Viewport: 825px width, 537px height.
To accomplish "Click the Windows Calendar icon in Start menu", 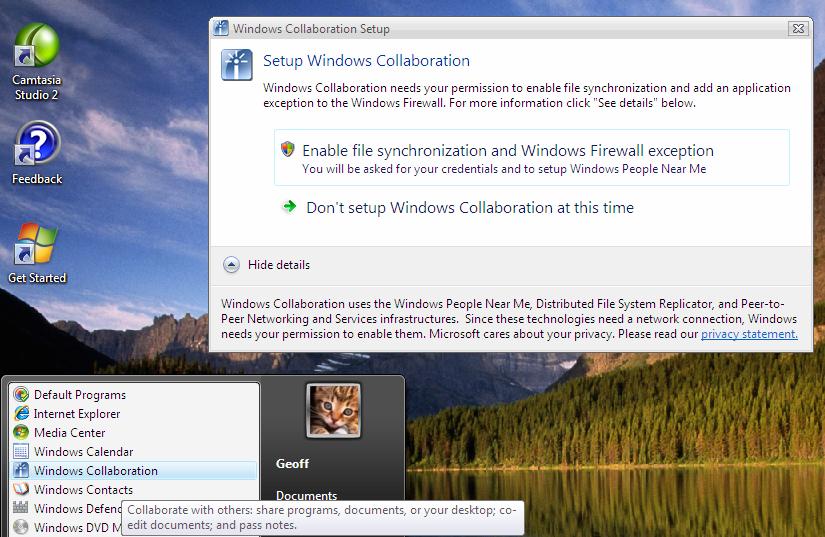I will click(21, 451).
